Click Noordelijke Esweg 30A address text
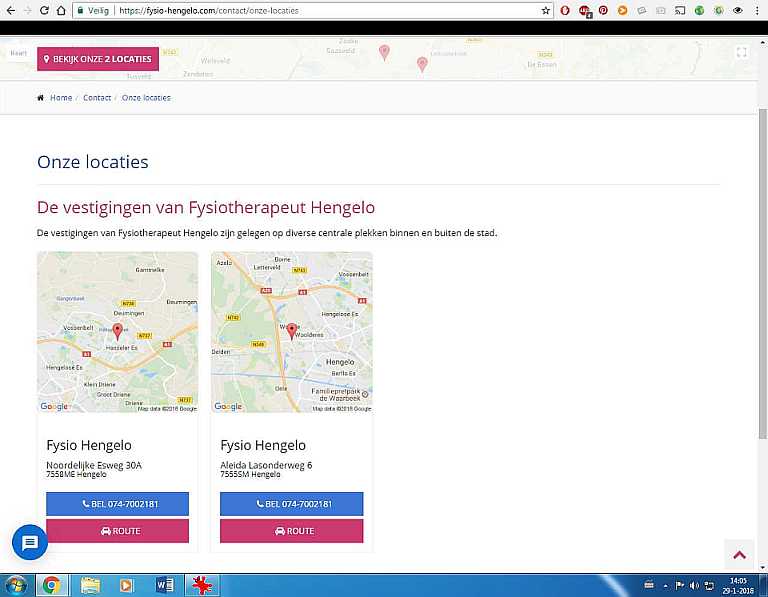This screenshot has height=597, width=768. pos(94,465)
